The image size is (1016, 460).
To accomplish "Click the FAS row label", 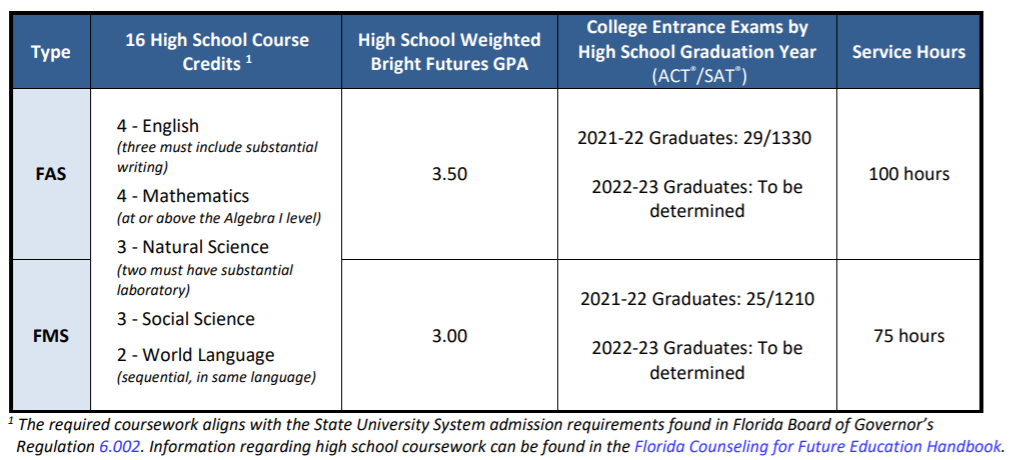I will click(51, 174).
